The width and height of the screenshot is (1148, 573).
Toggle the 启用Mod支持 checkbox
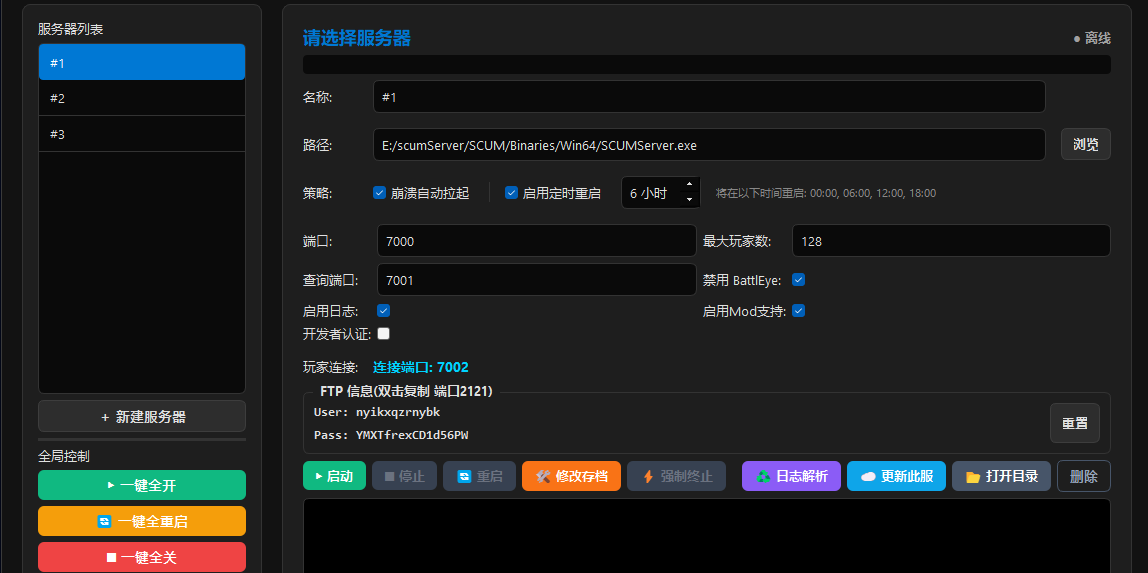[799, 311]
